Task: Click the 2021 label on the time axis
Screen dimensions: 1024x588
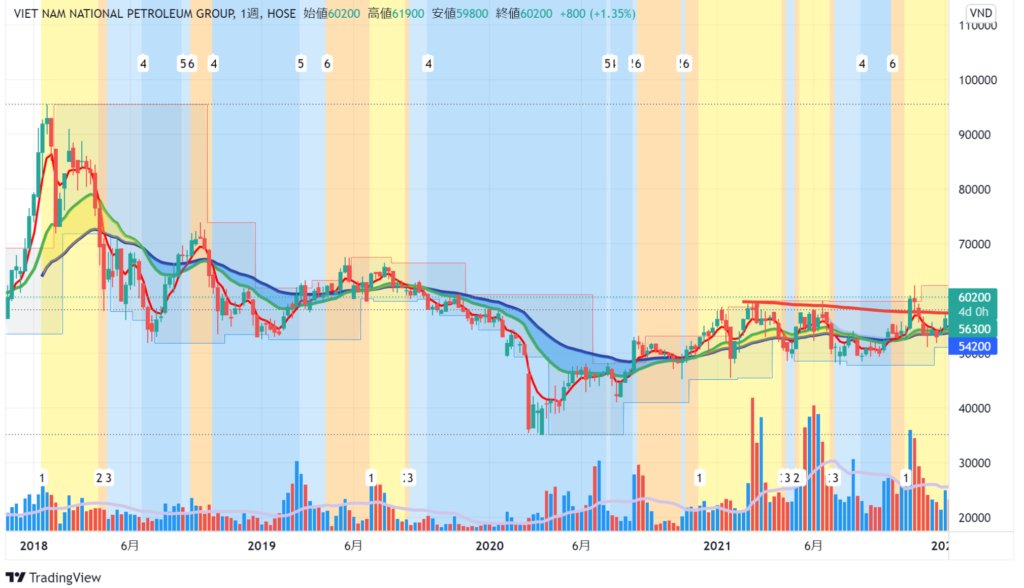Action: coord(716,546)
